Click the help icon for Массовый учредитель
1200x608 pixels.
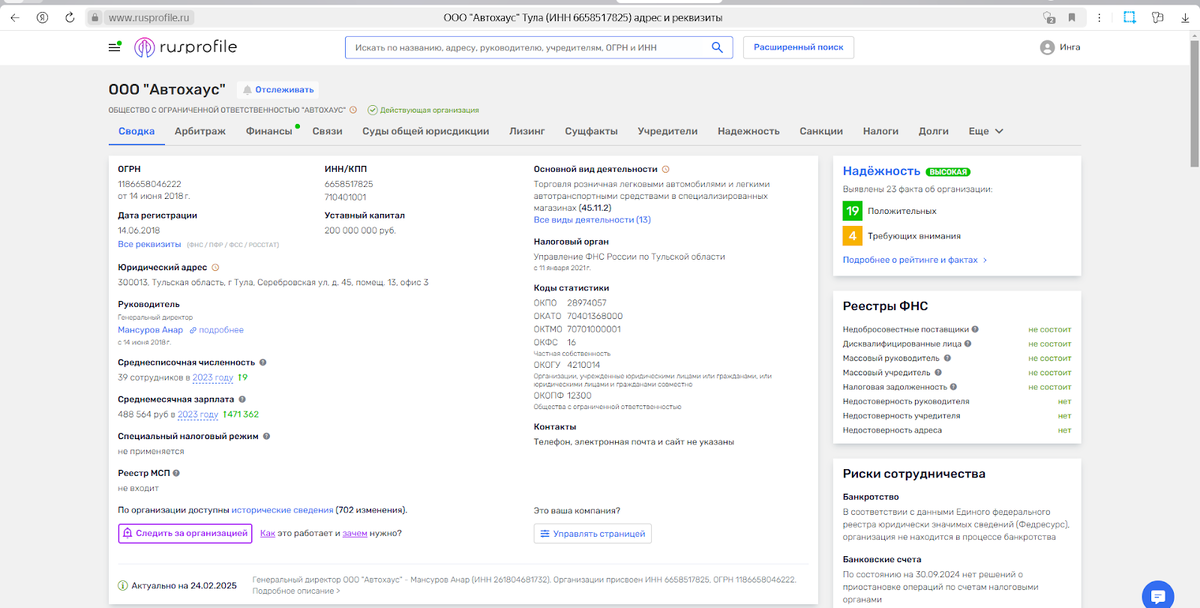tap(937, 372)
